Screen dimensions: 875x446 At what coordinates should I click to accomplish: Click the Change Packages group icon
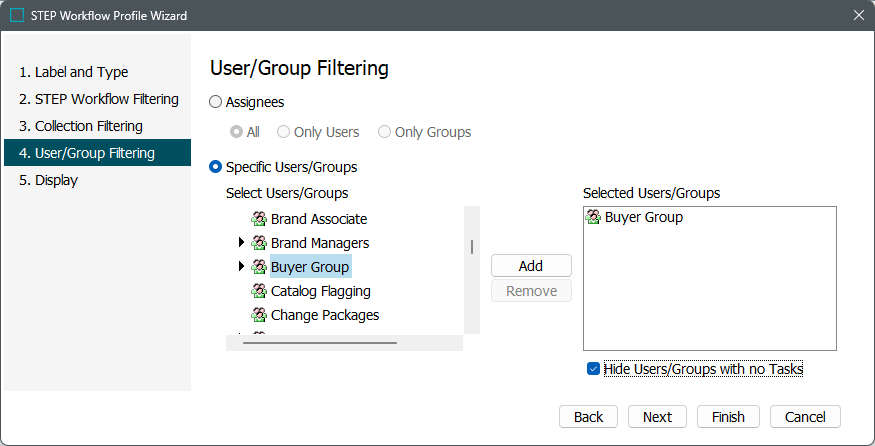tap(258, 315)
